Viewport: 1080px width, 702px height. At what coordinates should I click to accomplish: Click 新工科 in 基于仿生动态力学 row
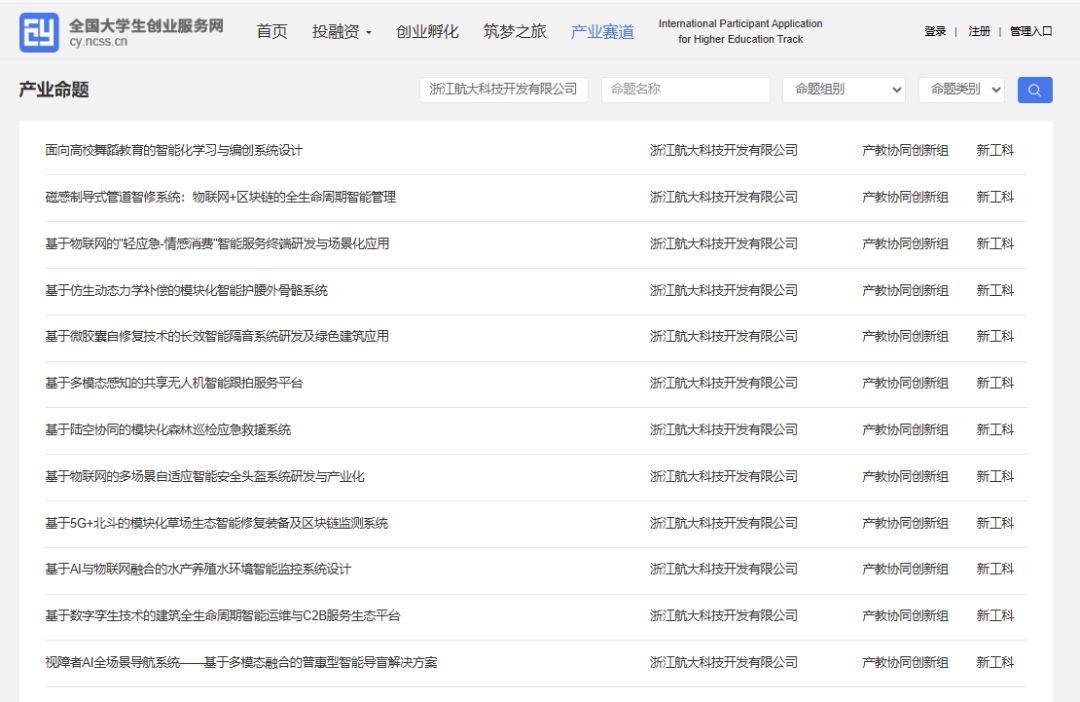coord(995,291)
